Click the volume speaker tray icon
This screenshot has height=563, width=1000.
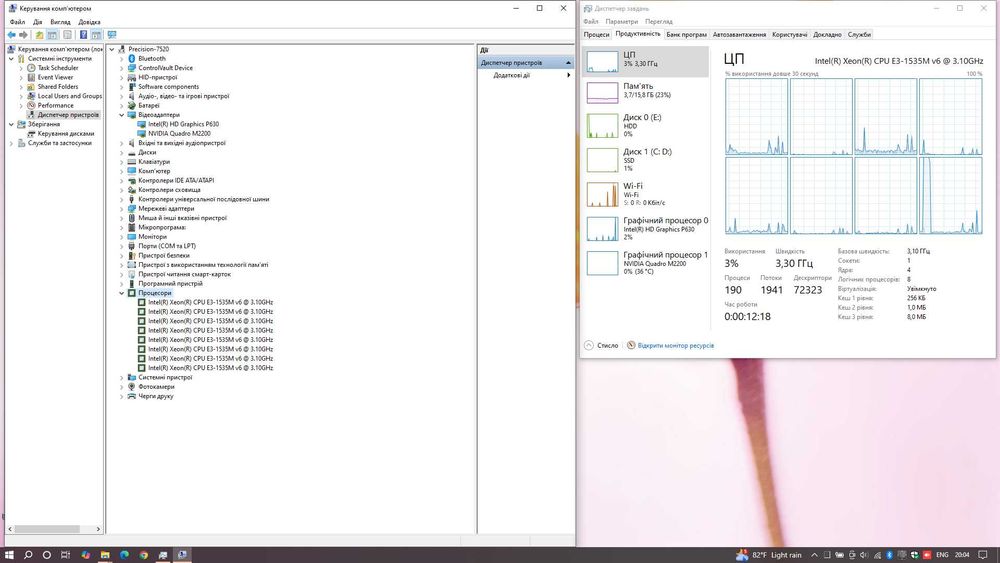click(x=864, y=555)
